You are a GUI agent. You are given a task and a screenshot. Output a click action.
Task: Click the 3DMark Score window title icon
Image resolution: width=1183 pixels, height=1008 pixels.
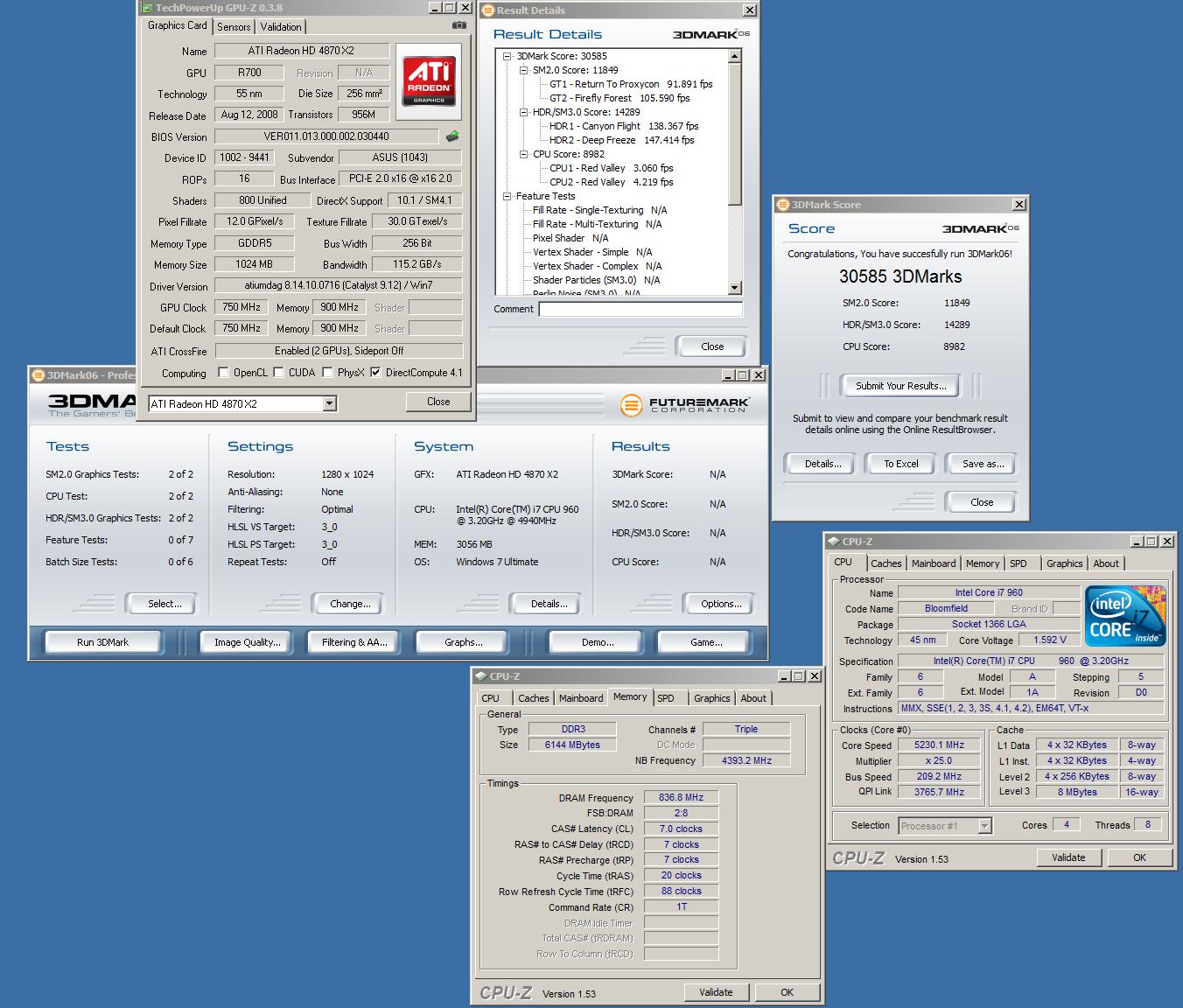pyautogui.click(x=783, y=205)
